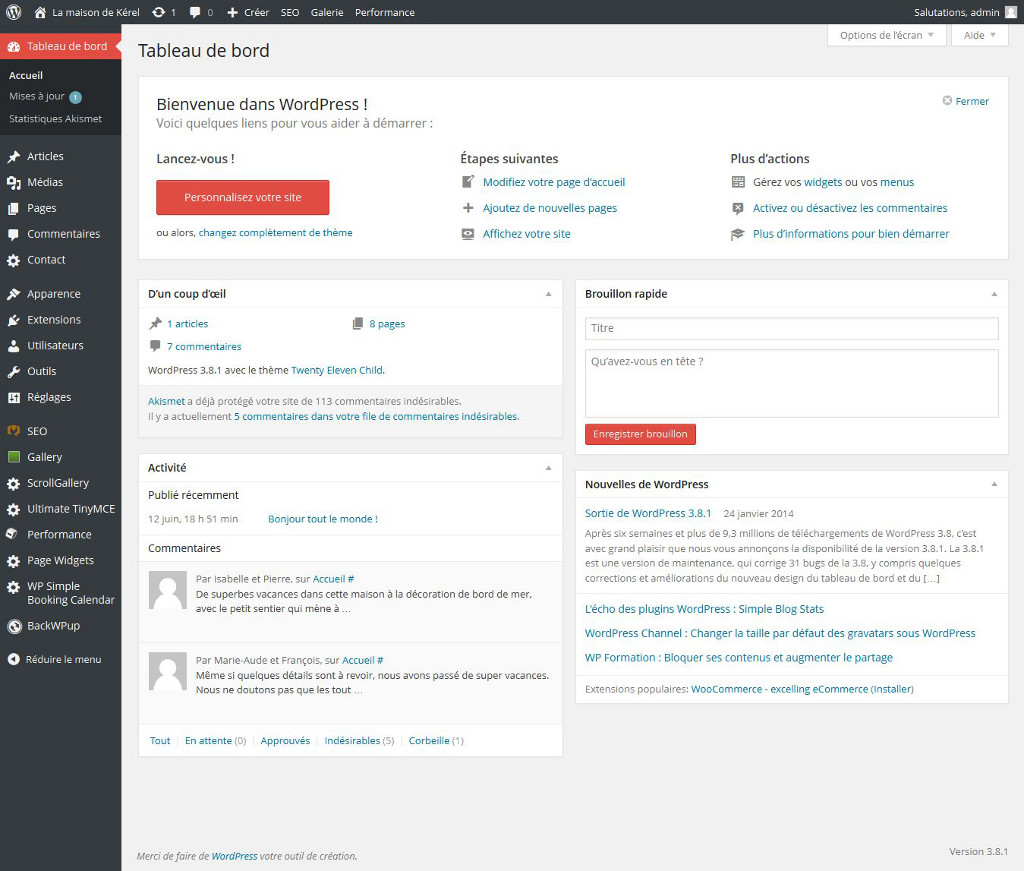Show comments En attente
The width and height of the screenshot is (1024, 871).
pyautogui.click(x=208, y=740)
